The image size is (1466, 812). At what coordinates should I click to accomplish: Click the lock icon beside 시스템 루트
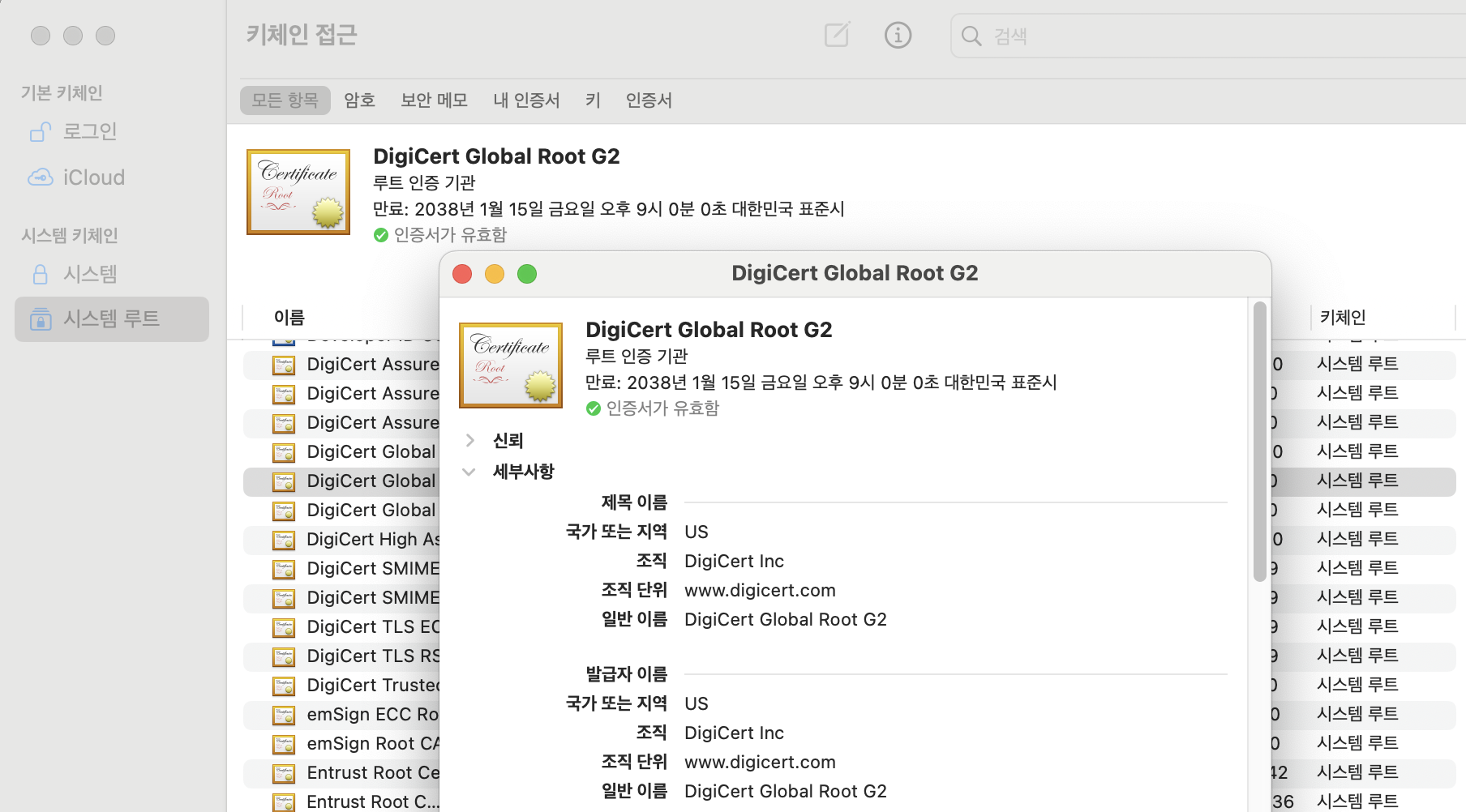click(x=41, y=319)
